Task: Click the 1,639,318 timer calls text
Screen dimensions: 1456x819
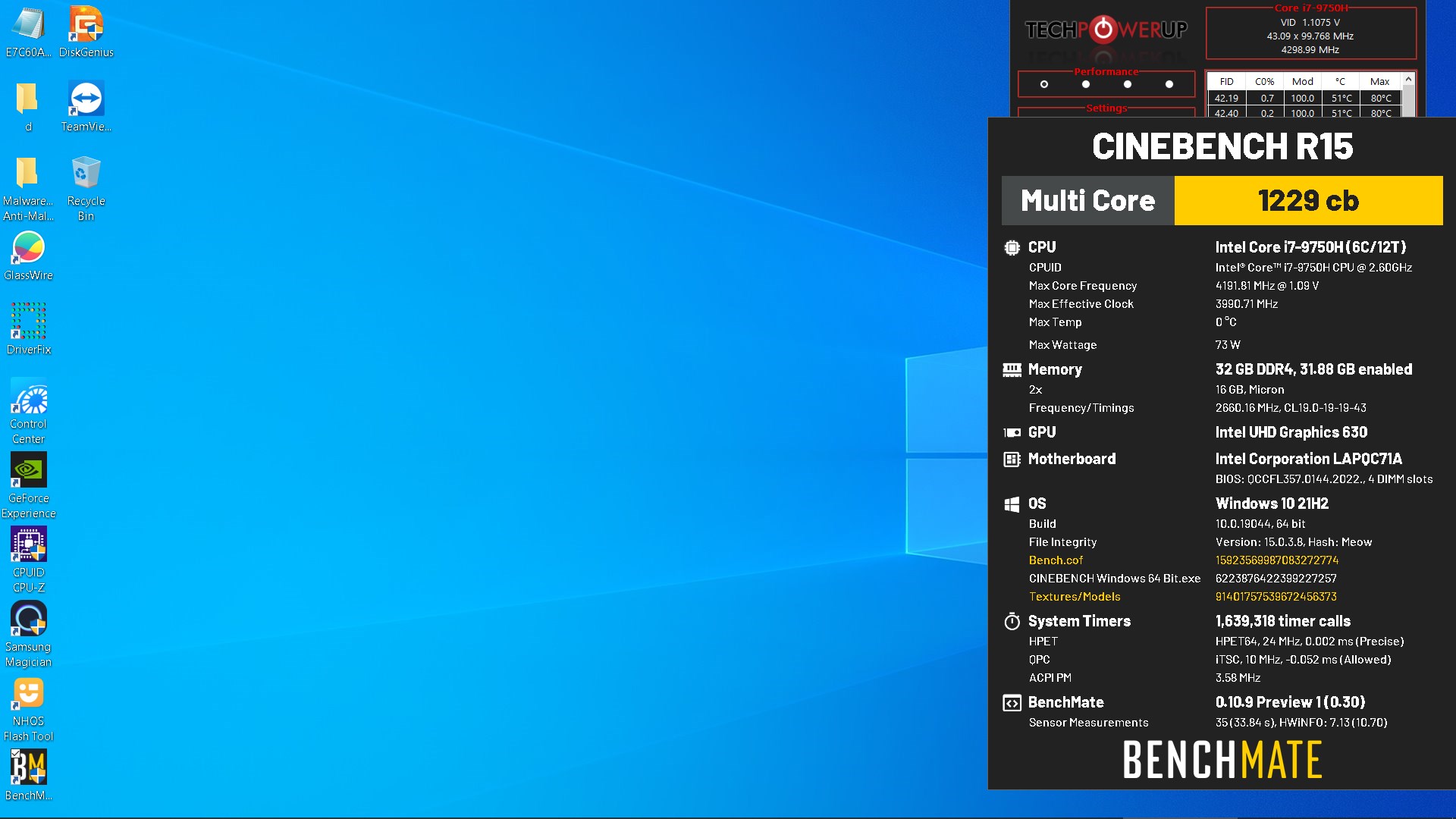Action: (1282, 621)
